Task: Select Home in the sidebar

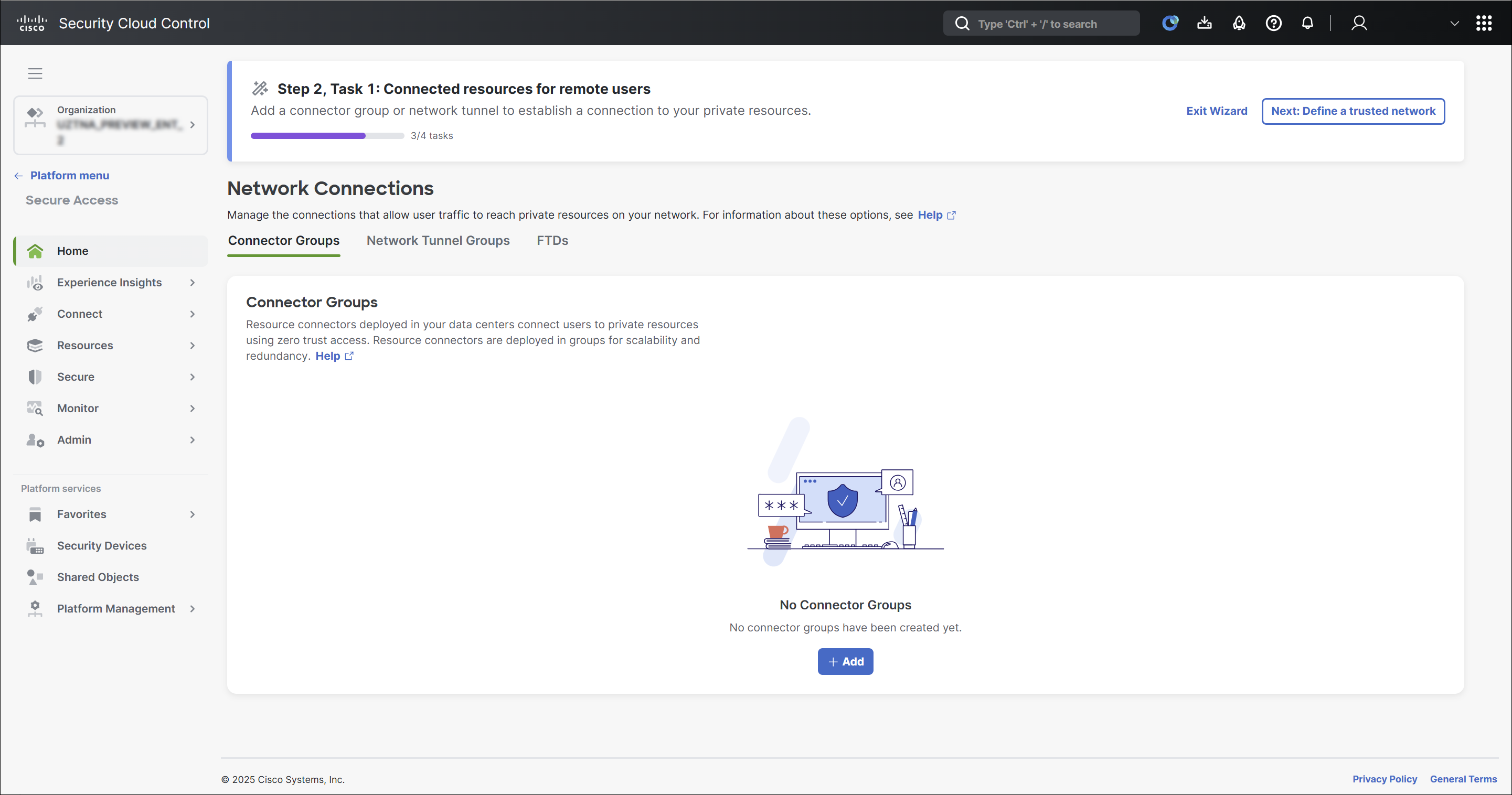Action: (110, 251)
